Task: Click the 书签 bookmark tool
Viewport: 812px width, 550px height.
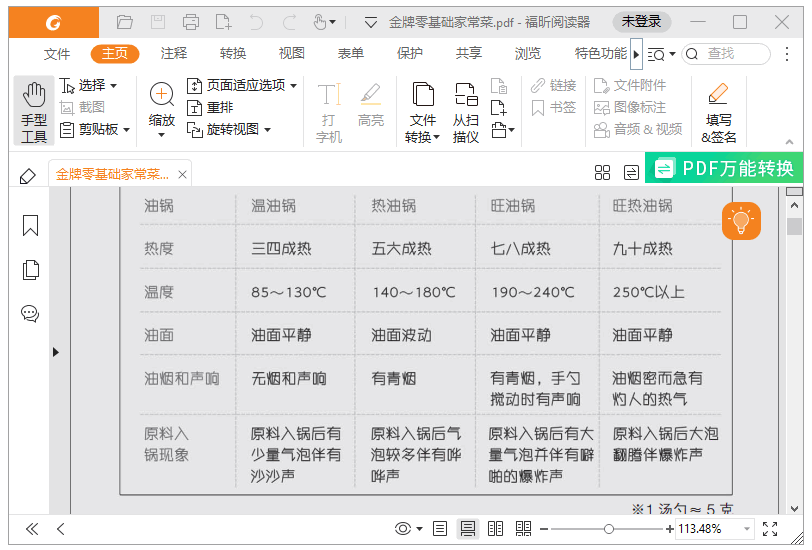Action: [554, 107]
